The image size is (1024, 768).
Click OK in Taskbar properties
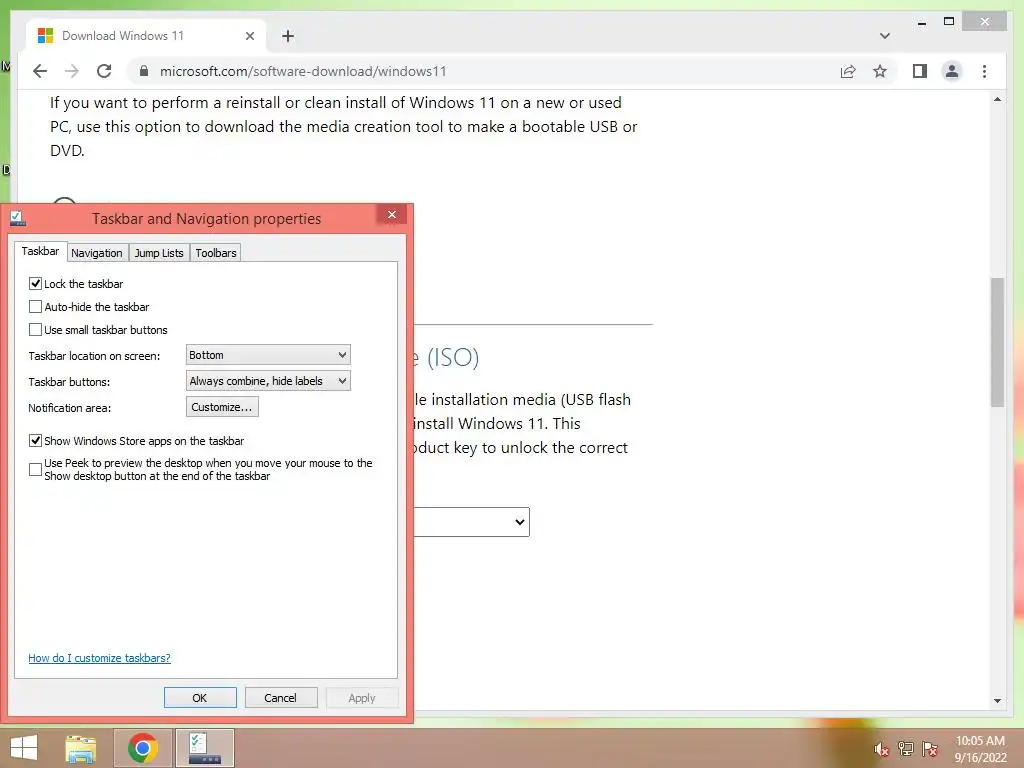(200, 697)
